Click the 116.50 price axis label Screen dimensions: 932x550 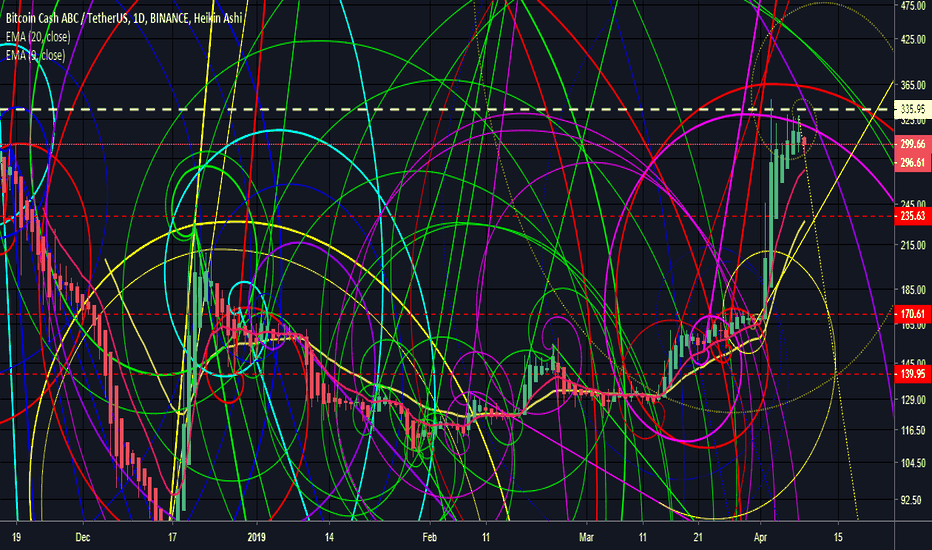click(913, 430)
